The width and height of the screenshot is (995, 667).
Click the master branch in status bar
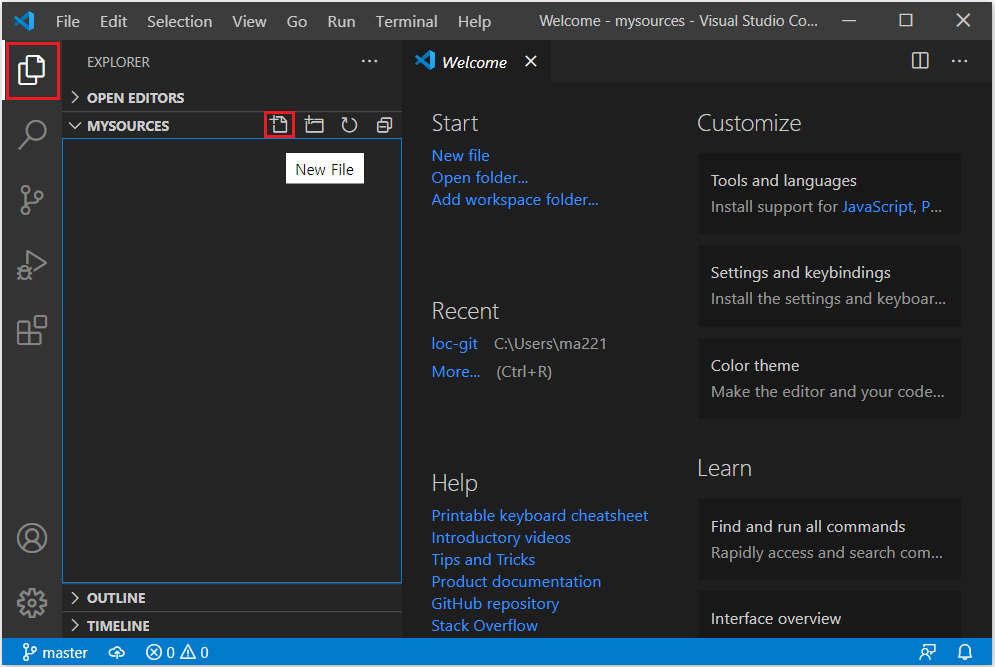55,652
